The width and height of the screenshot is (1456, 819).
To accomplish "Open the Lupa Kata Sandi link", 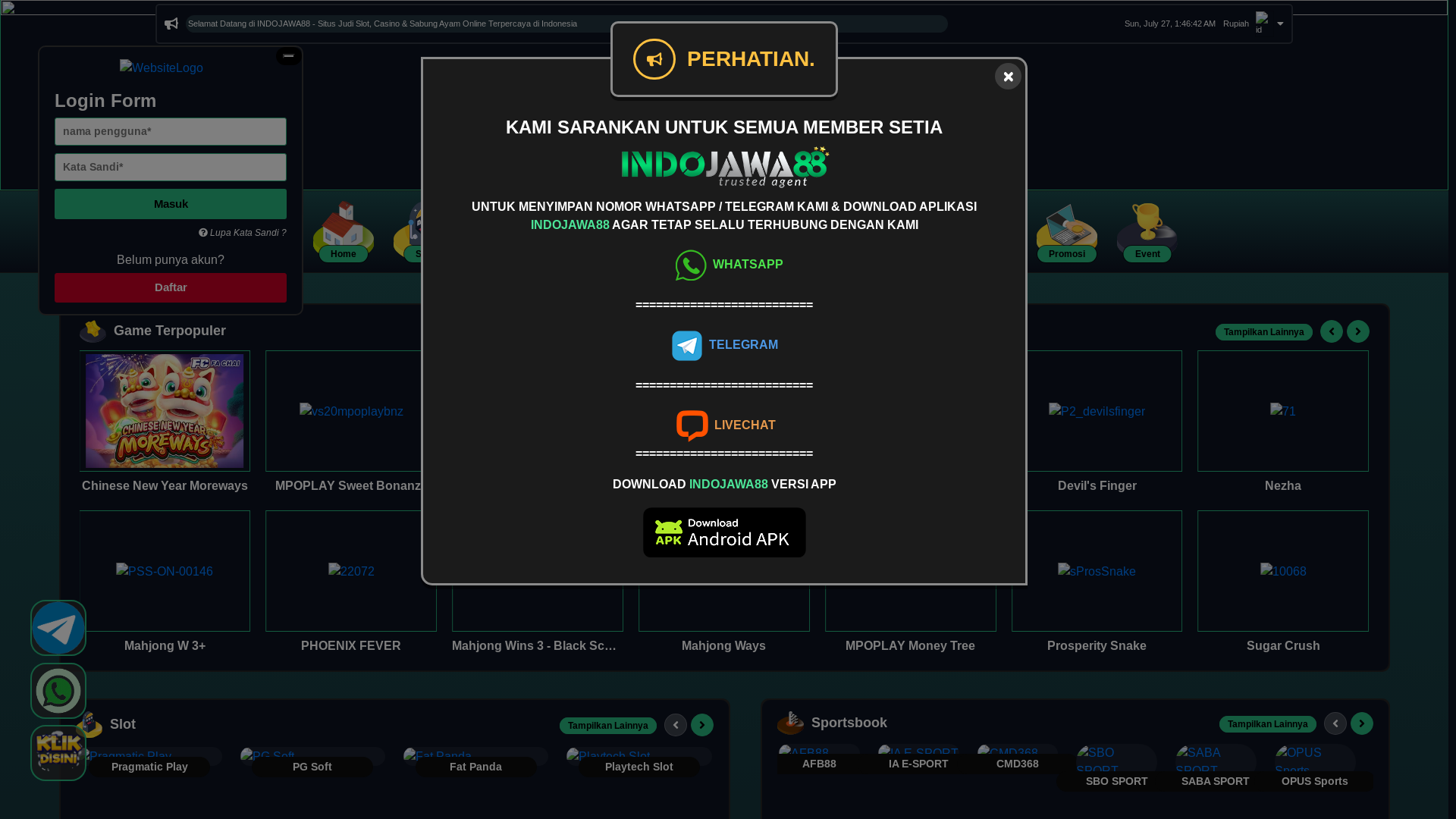I will (243, 233).
